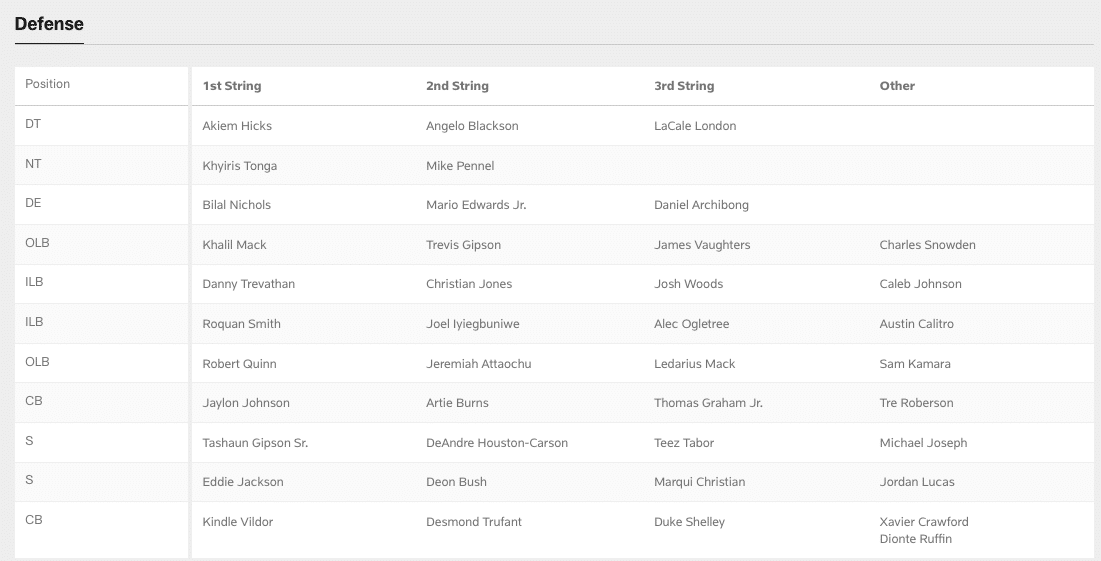Click the 3rd String column header
Image resolution: width=1101 pixels, height=561 pixels.
(x=684, y=86)
